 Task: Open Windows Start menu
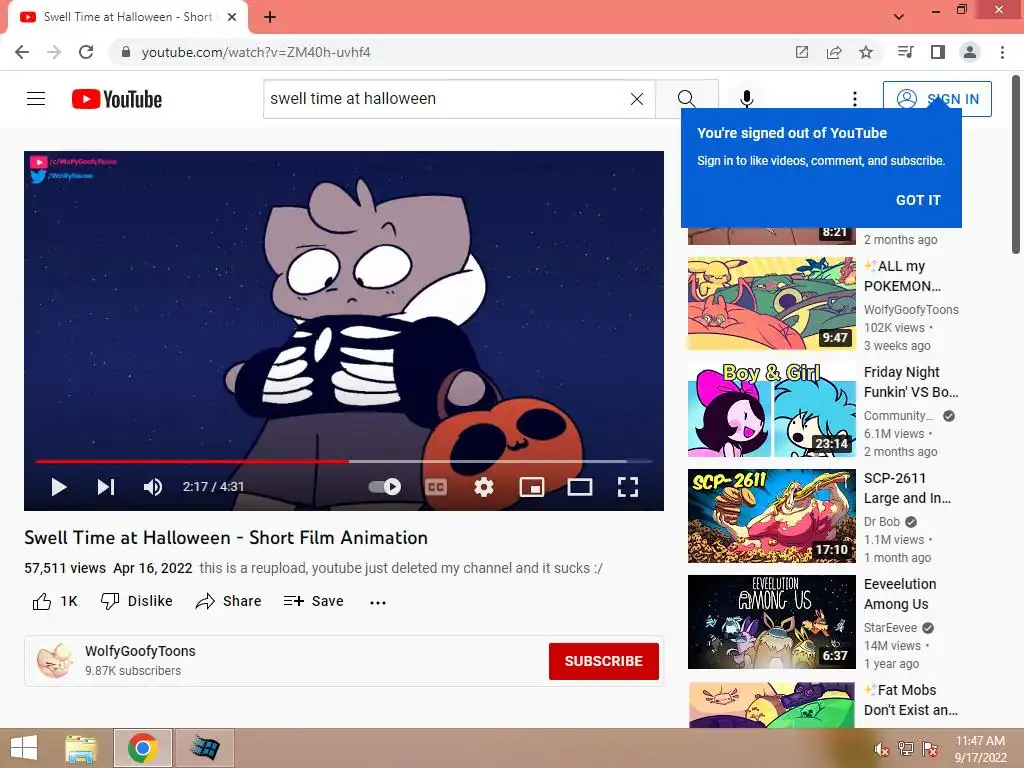tap(24, 748)
